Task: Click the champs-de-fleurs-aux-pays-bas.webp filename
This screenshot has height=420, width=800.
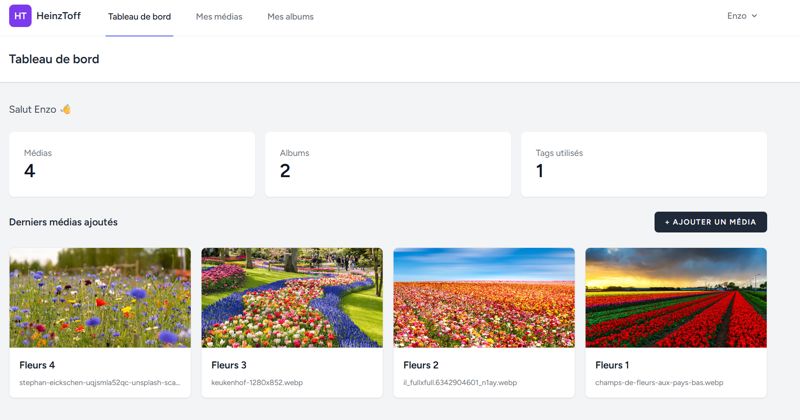Action: (659, 382)
